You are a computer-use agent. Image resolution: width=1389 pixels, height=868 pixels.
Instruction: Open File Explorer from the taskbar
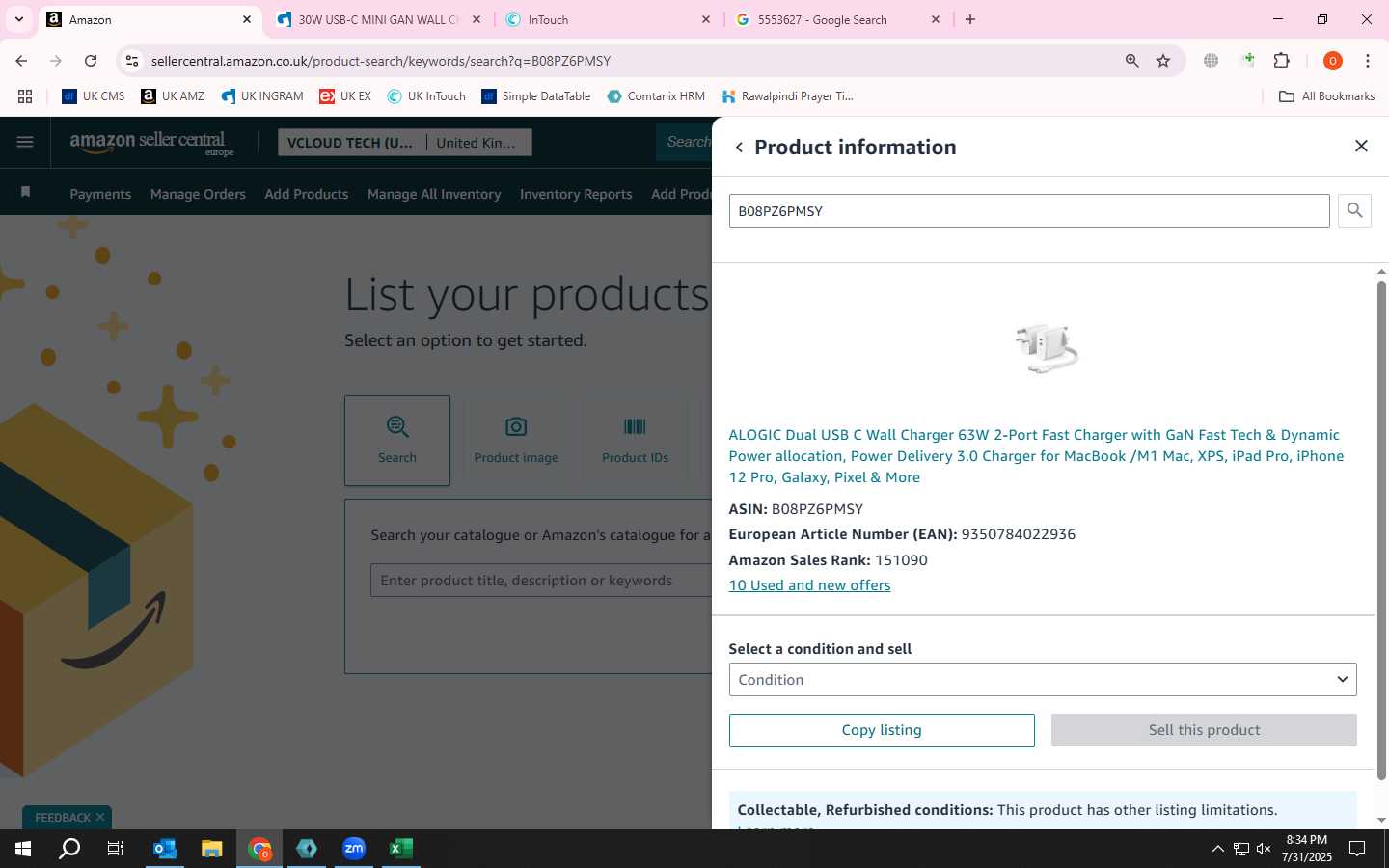(212, 849)
